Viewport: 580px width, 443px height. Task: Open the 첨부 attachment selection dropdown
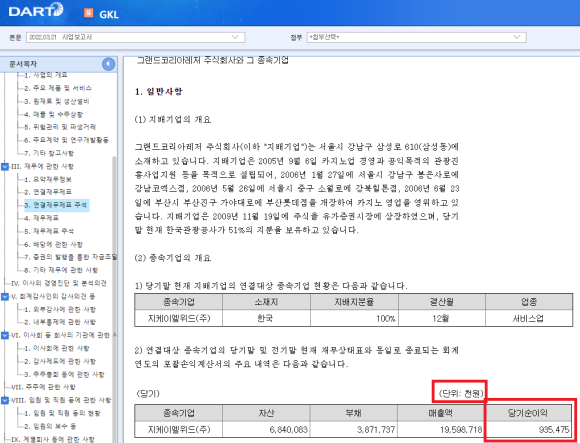(417, 37)
